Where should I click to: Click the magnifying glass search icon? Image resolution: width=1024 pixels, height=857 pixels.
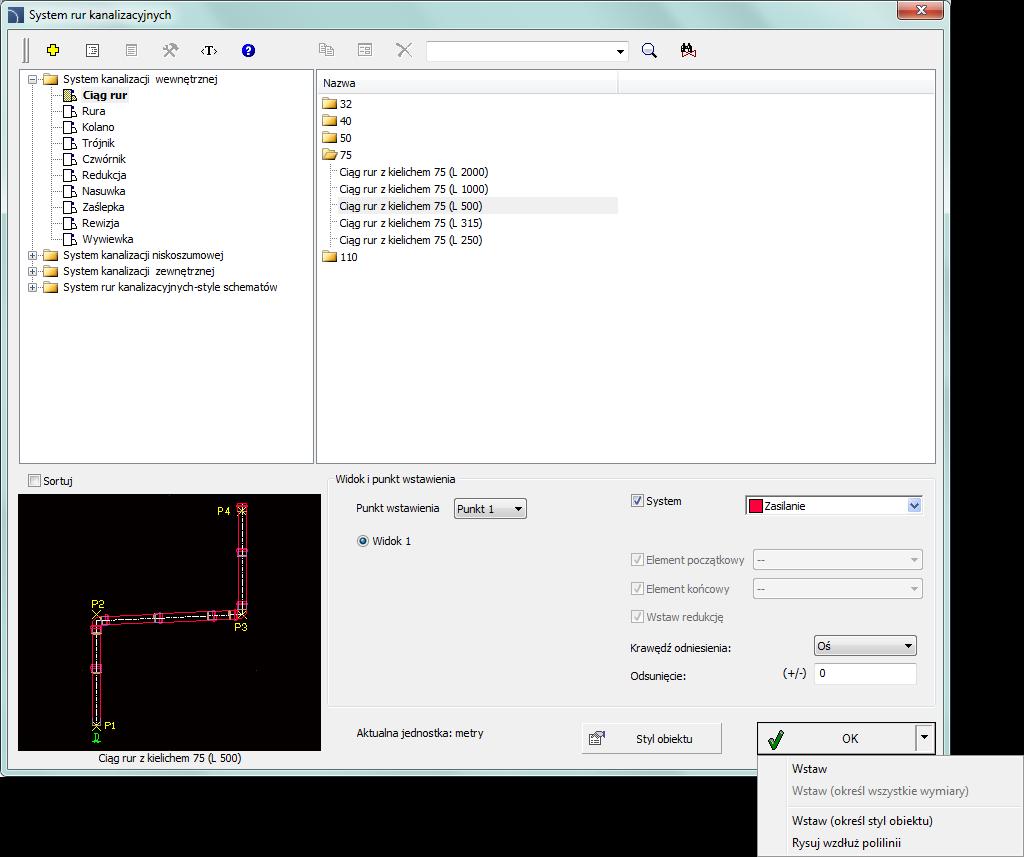[649, 50]
